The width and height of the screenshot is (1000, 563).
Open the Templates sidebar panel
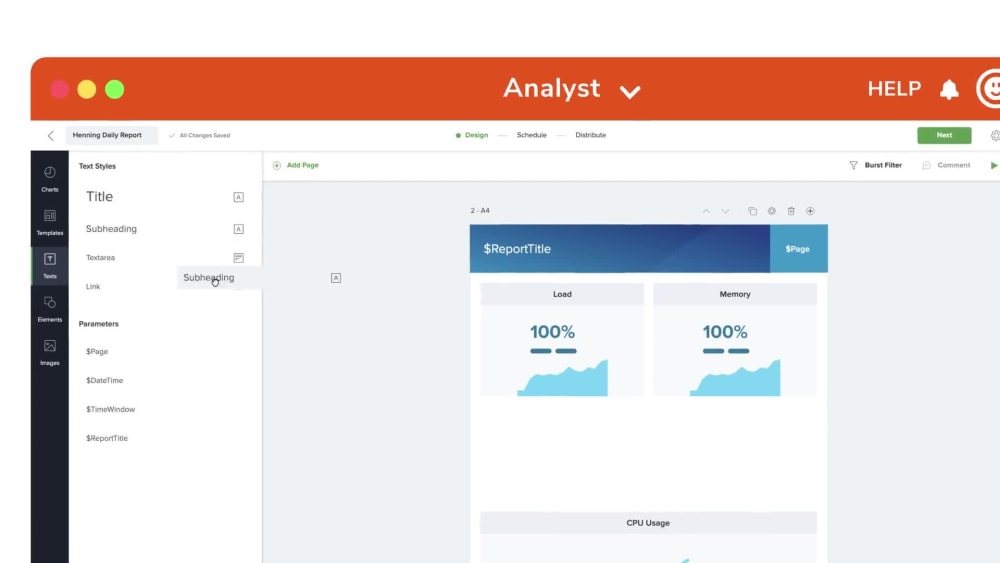point(50,223)
